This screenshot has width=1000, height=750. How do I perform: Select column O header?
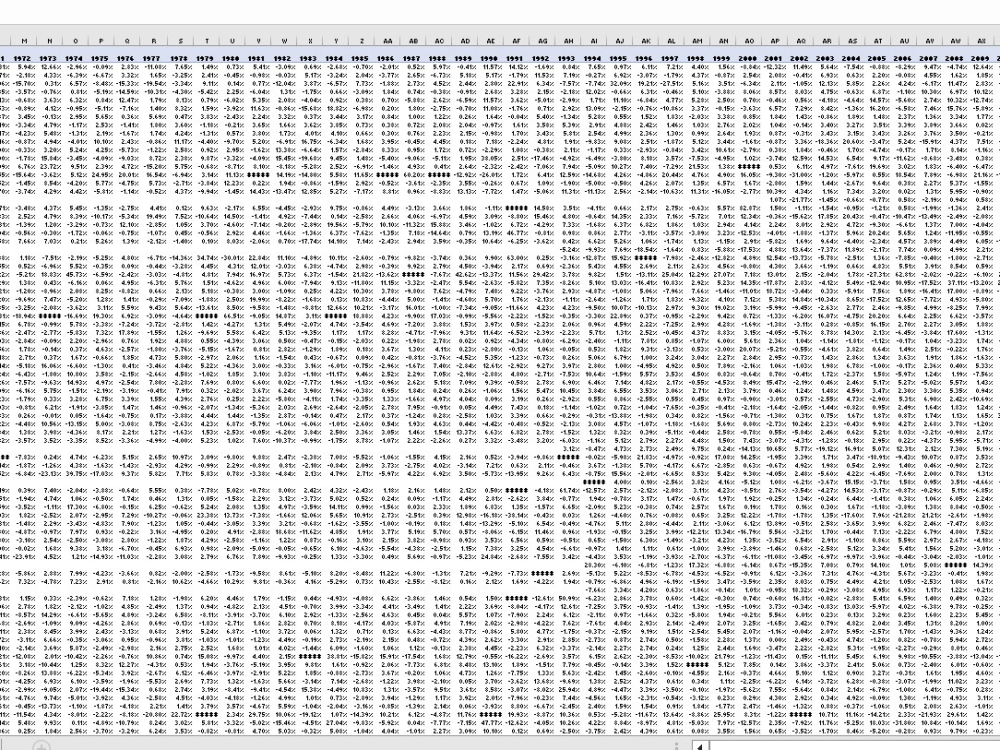[x=75, y=41]
